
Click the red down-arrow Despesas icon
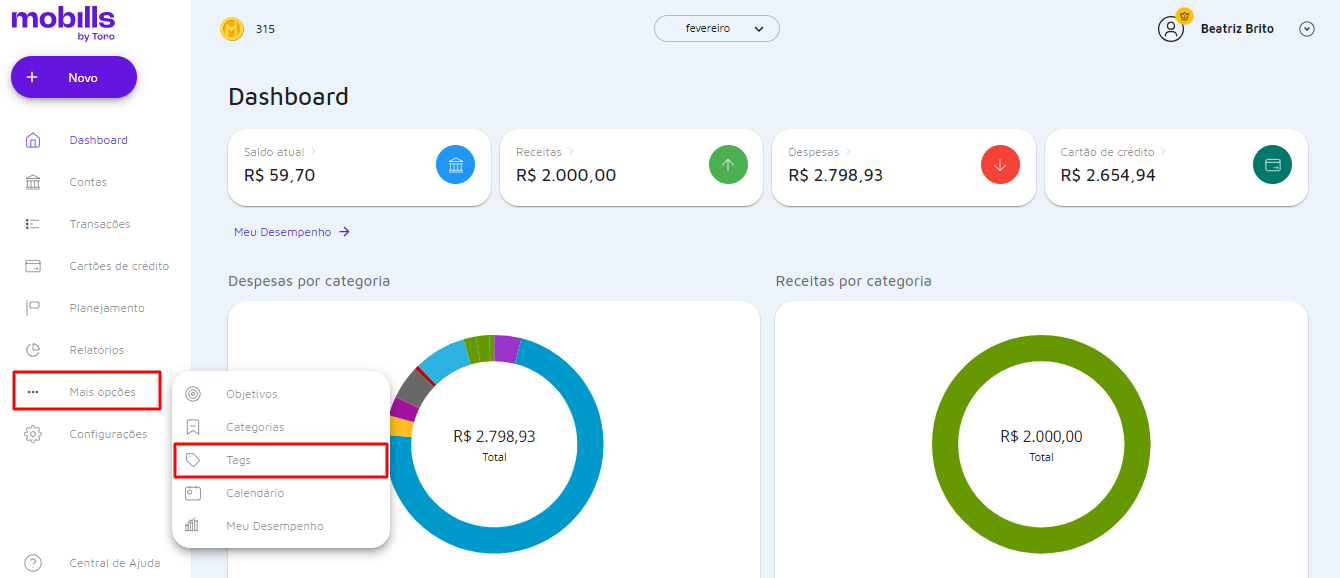(x=1000, y=165)
